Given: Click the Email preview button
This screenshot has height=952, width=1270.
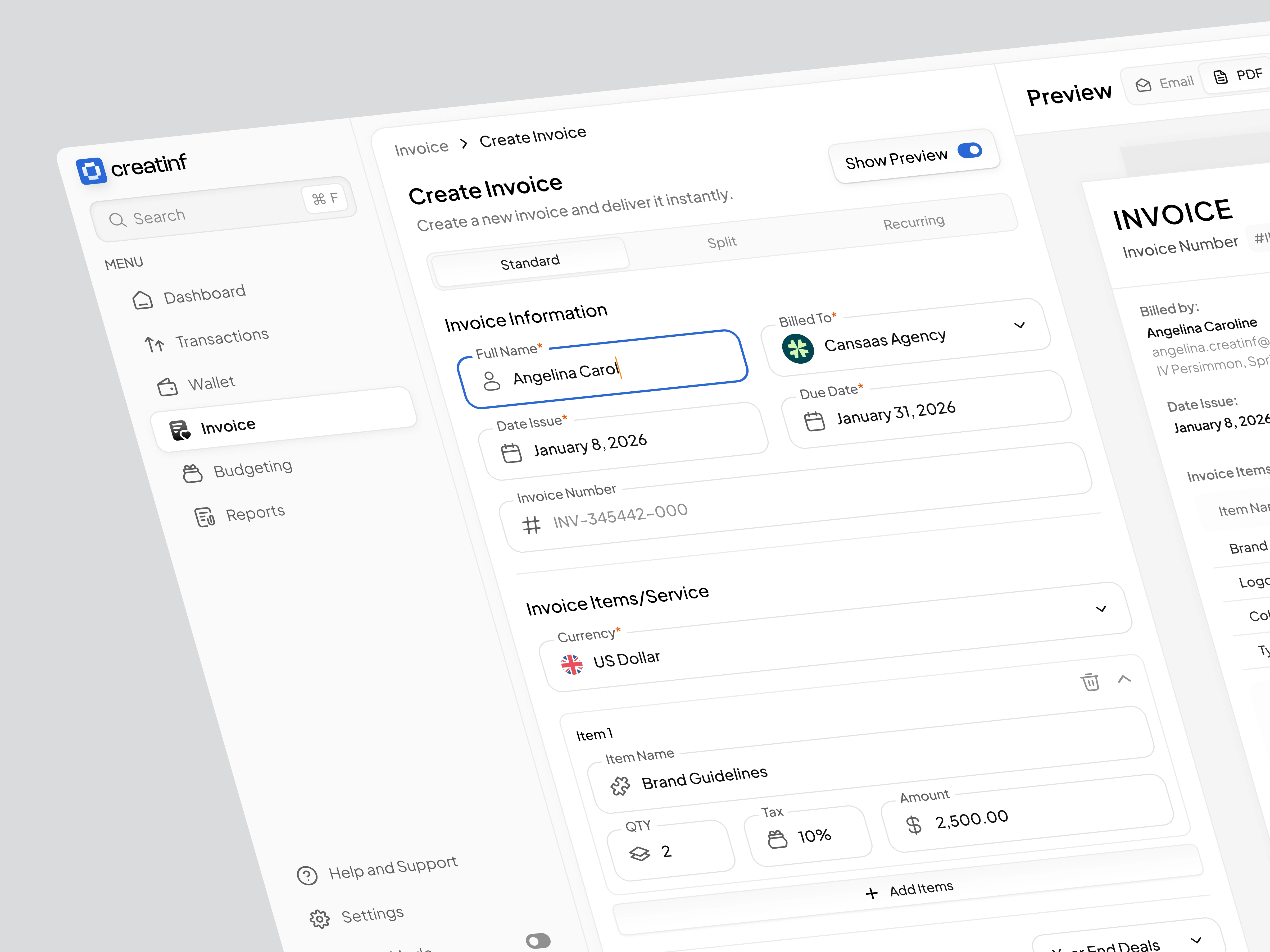Looking at the screenshot, I should [x=1165, y=84].
